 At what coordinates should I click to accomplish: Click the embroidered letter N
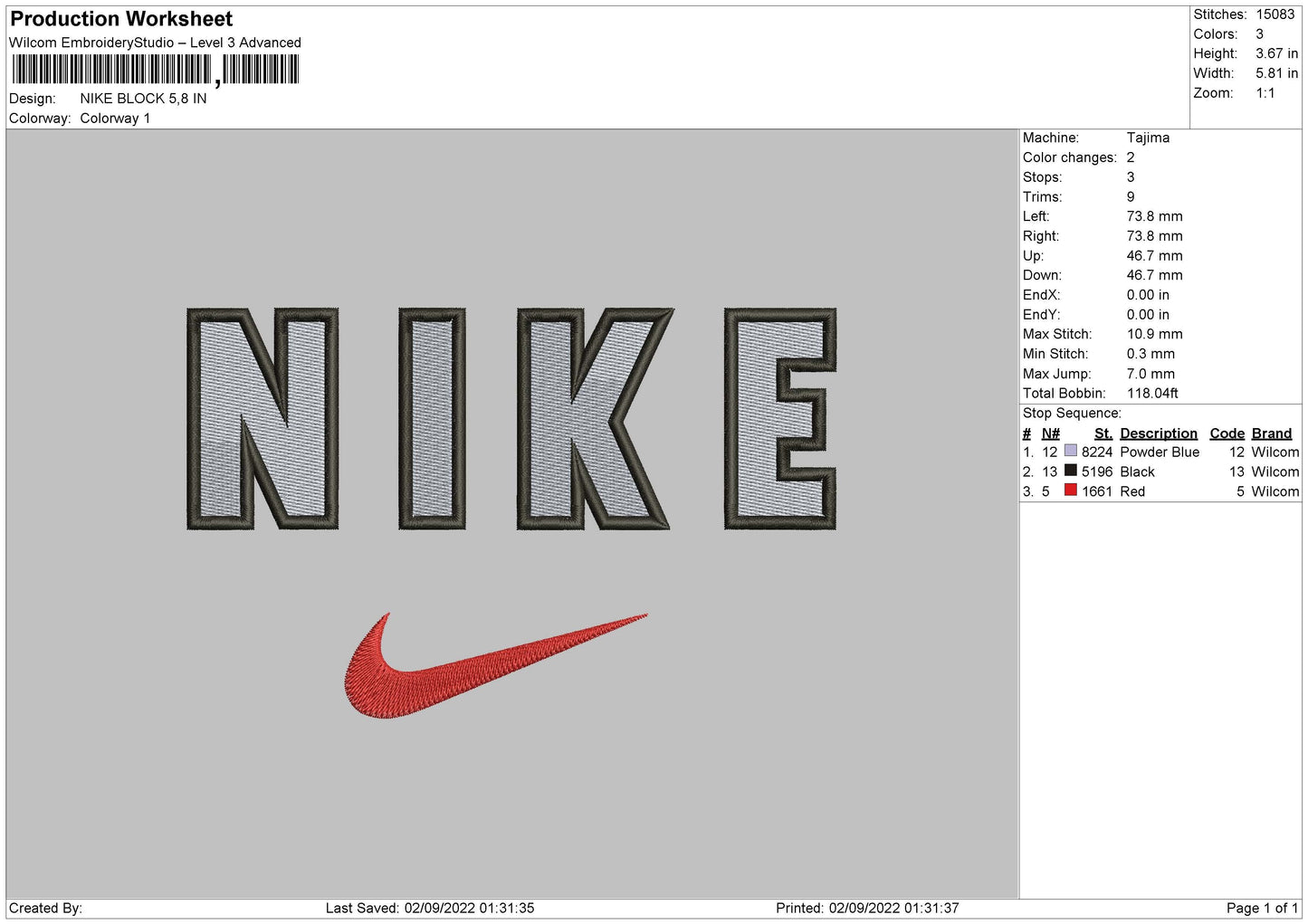263,418
